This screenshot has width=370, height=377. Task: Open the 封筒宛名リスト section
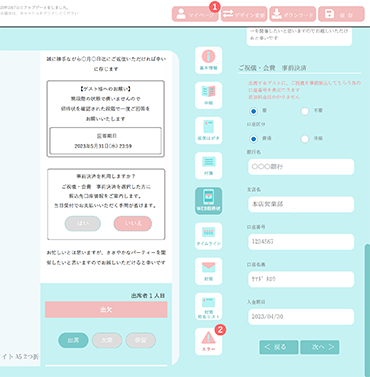click(209, 306)
